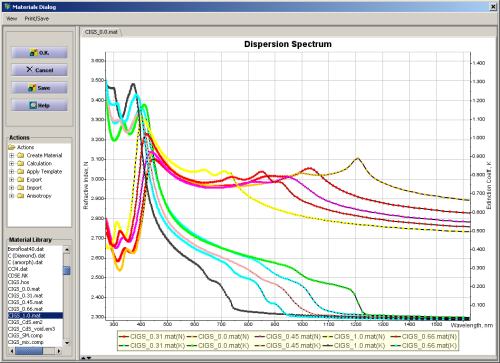Viewport: 500px width, 363px height.
Task: Click the Create Material folder icon
Action: pos(21,155)
